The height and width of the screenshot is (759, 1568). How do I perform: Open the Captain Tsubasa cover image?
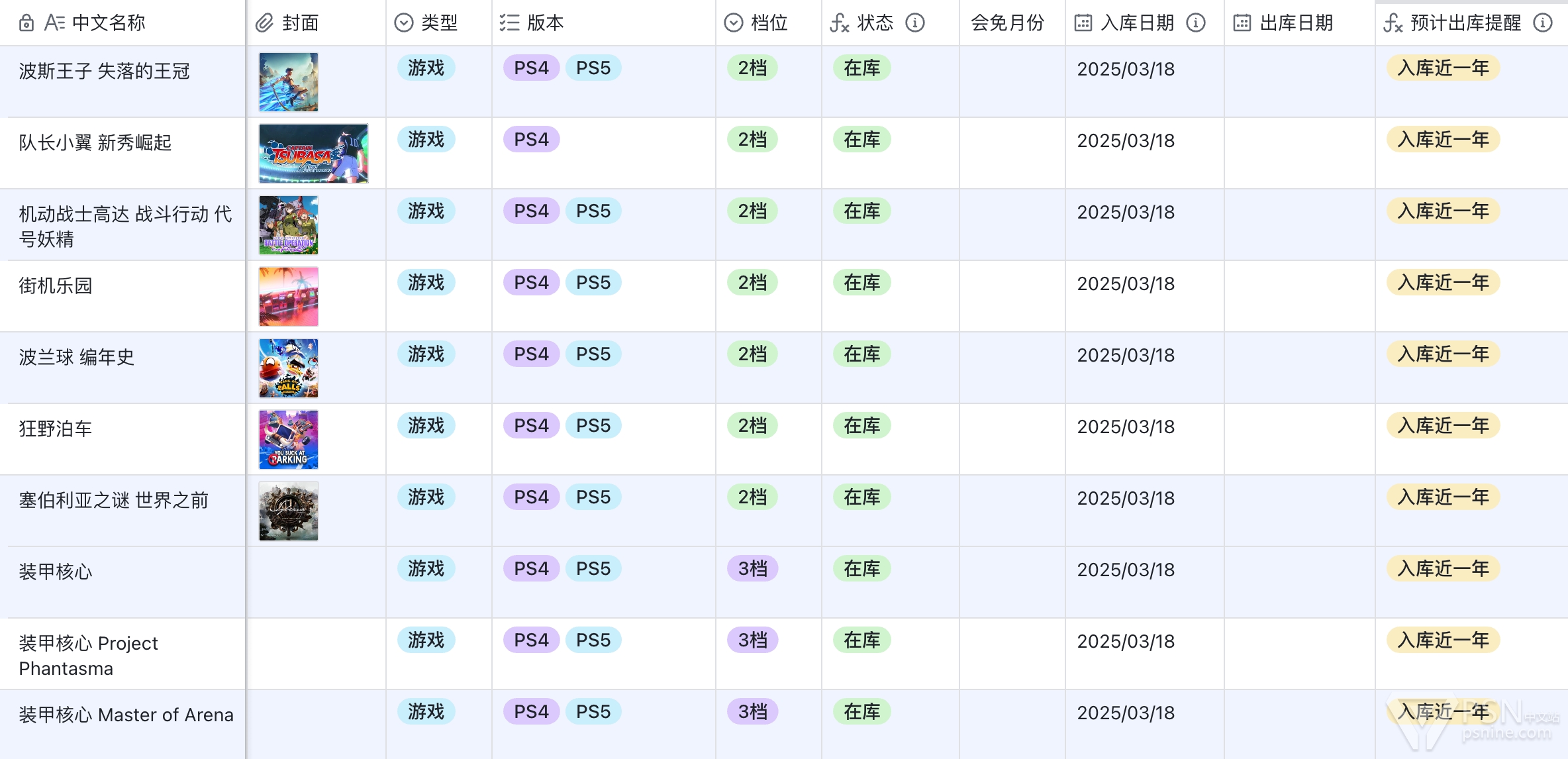[x=313, y=154]
